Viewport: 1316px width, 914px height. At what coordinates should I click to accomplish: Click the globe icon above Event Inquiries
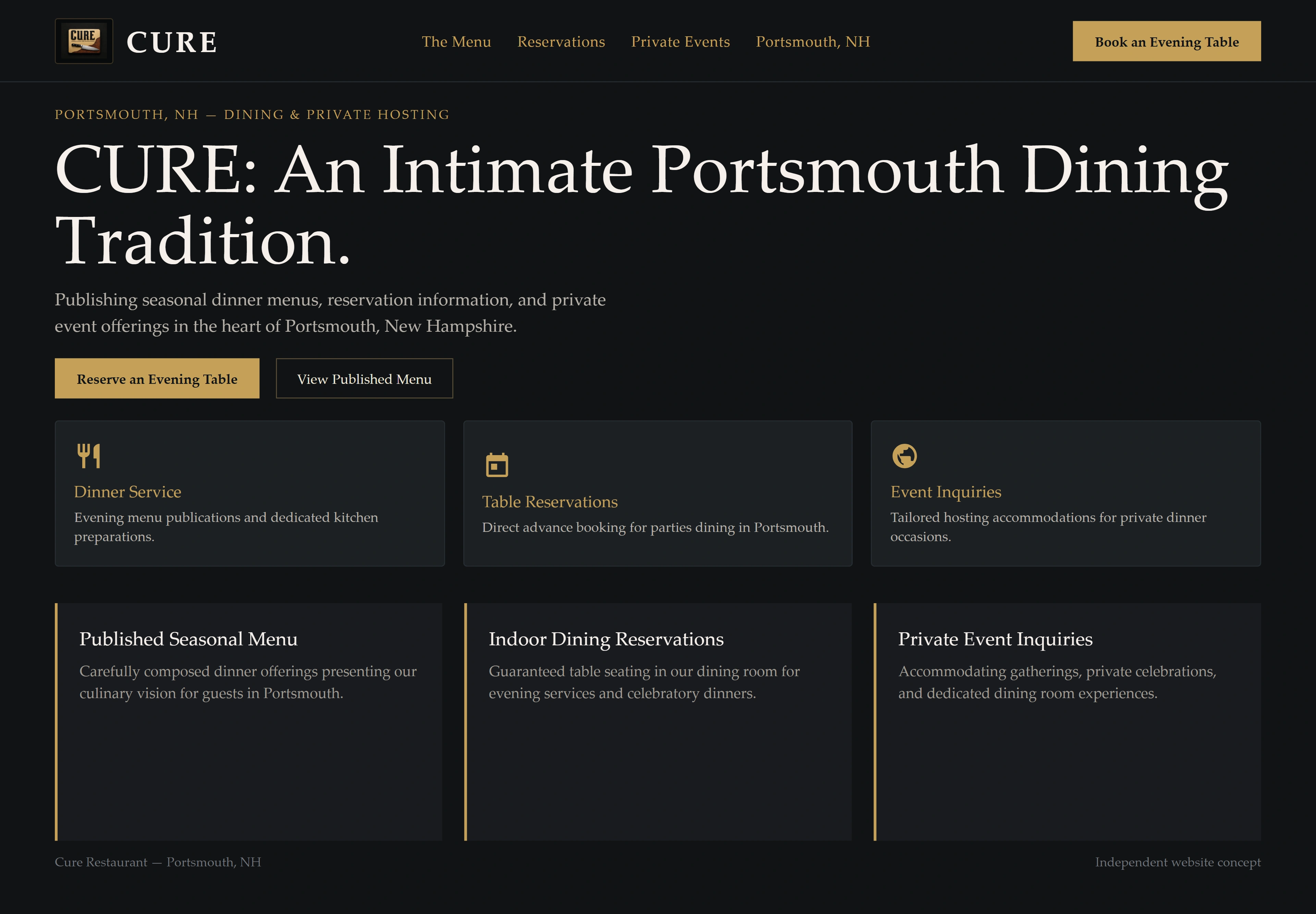click(x=904, y=456)
